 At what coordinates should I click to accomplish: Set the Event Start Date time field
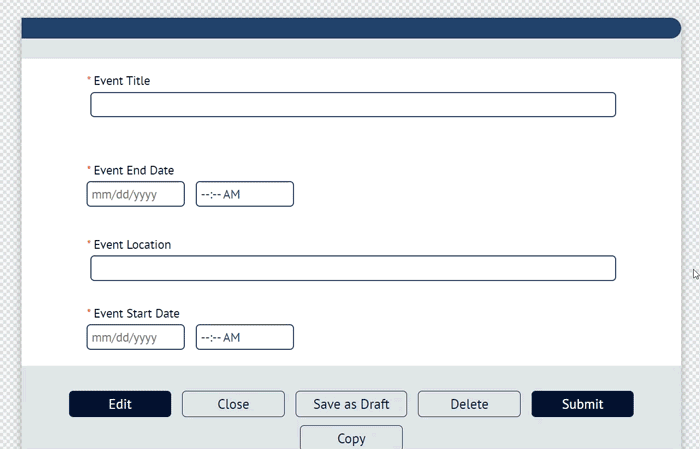point(245,337)
